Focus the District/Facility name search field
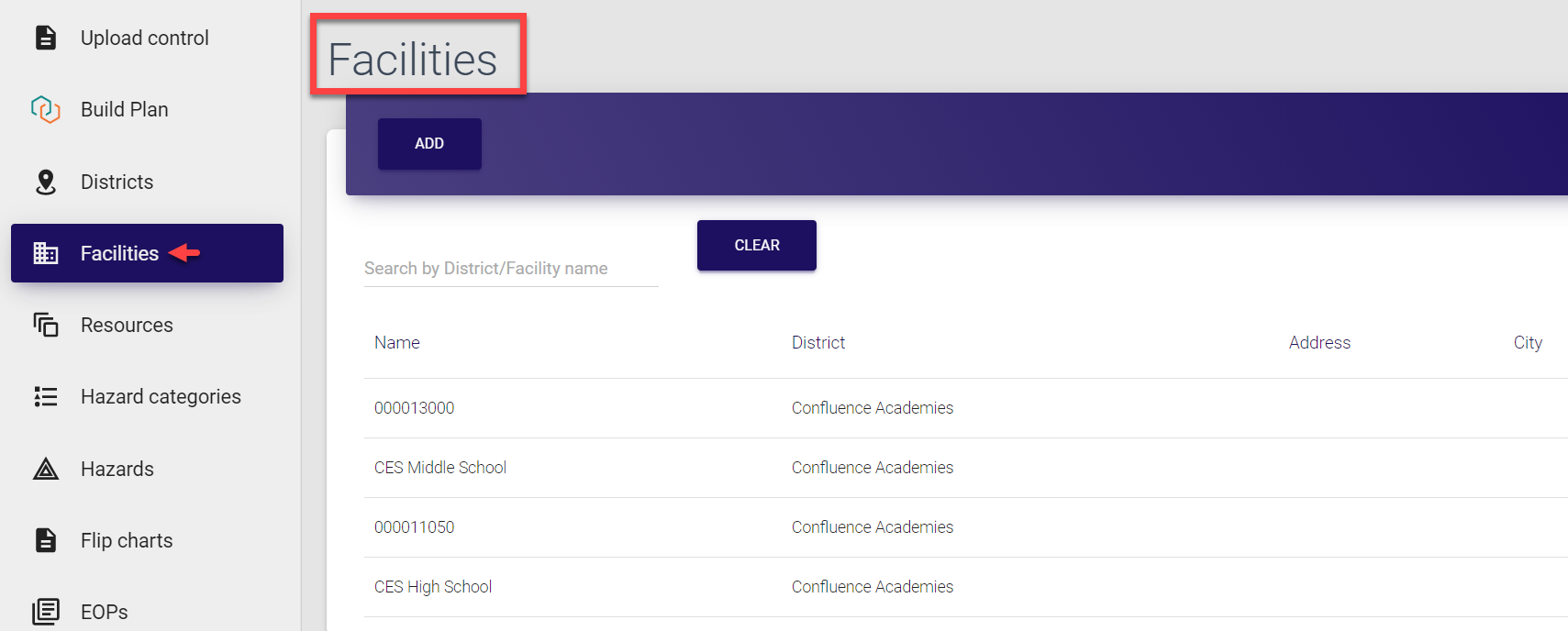The height and width of the screenshot is (631, 1568). coord(510,269)
